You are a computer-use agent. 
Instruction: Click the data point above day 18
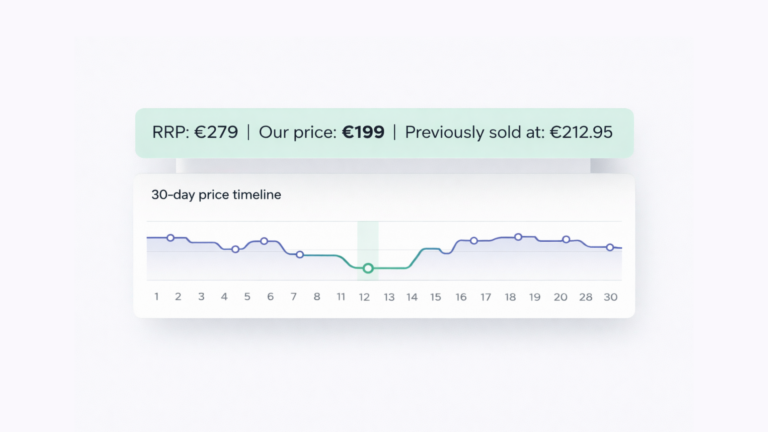518,237
